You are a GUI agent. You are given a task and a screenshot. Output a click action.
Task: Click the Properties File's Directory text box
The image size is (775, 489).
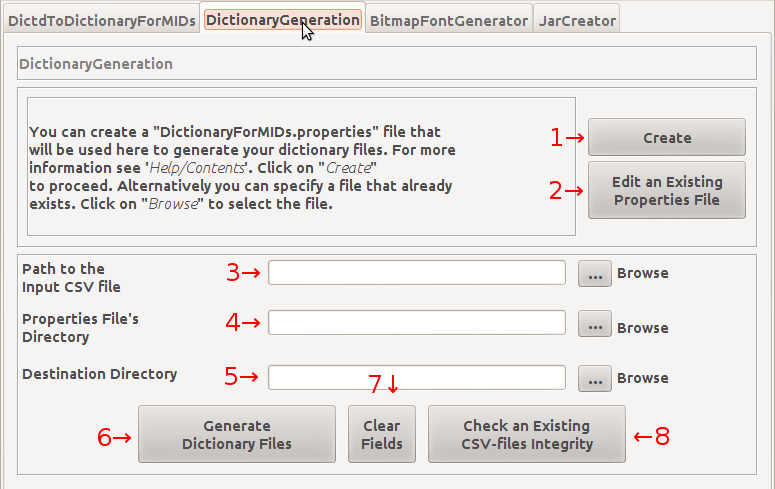point(416,323)
